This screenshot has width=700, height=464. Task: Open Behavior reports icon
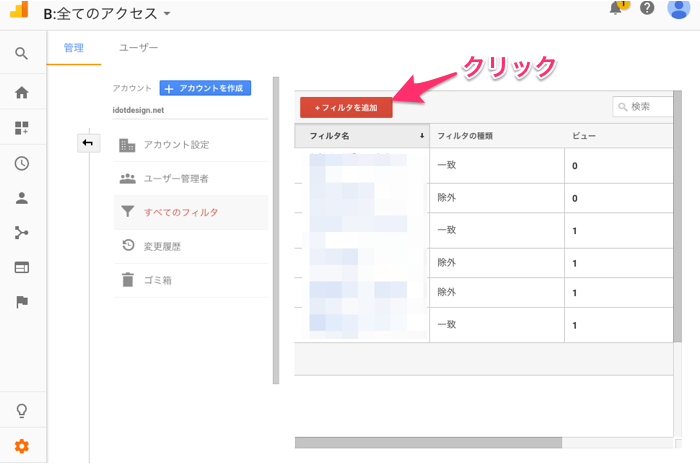point(22,267)
